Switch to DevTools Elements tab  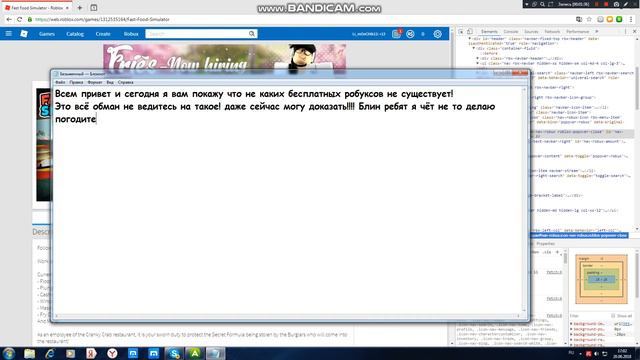(489, 31)
